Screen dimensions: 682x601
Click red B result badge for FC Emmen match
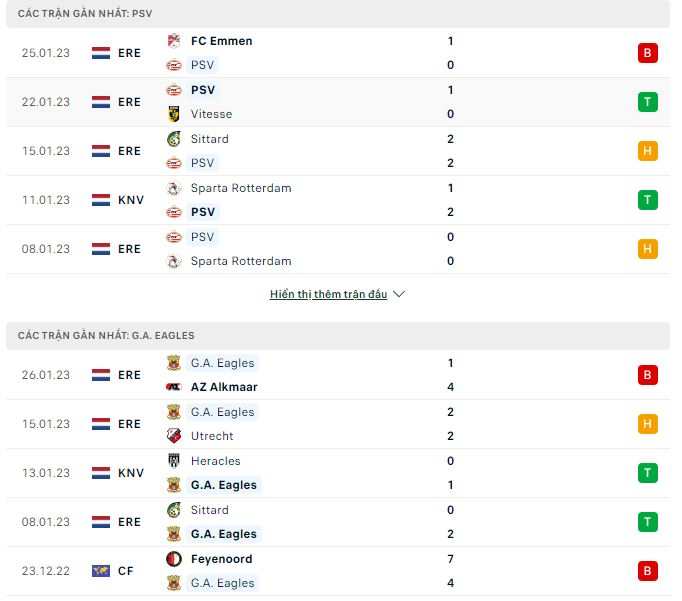click(x=647, y=53)
